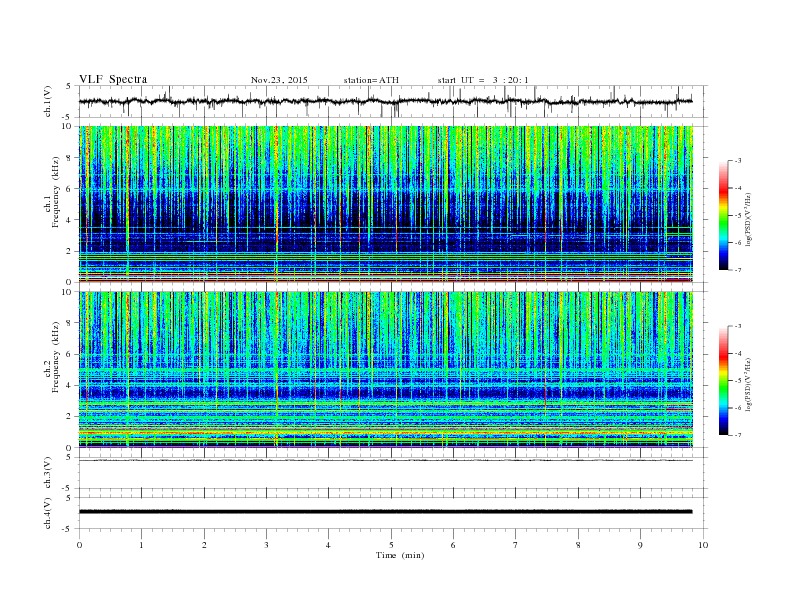Click the time-axis tick label "7"
792x612 pixels.
(516, 545)
